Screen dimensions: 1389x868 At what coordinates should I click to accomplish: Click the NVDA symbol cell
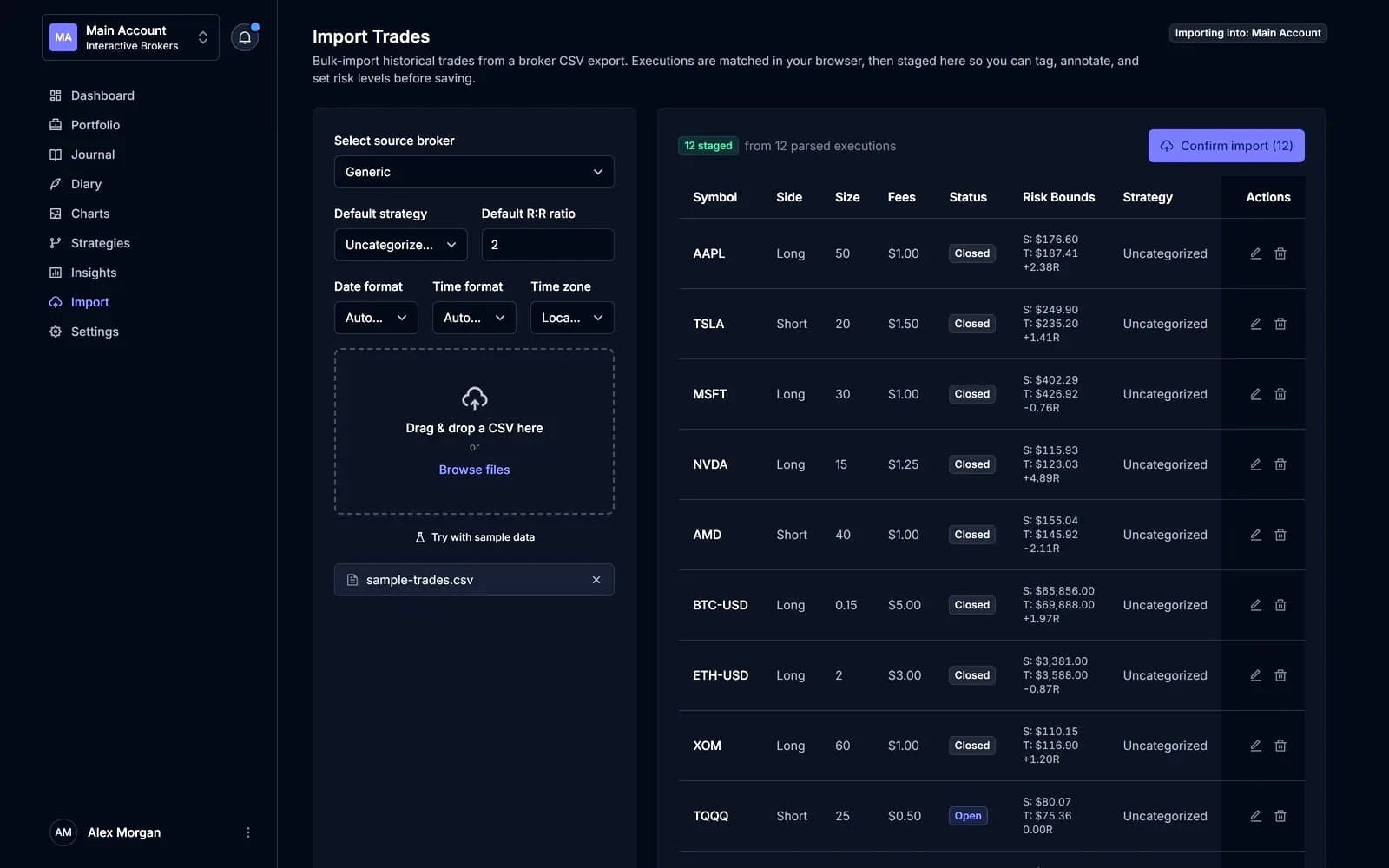pyautogui.click(x=710, y=464)
